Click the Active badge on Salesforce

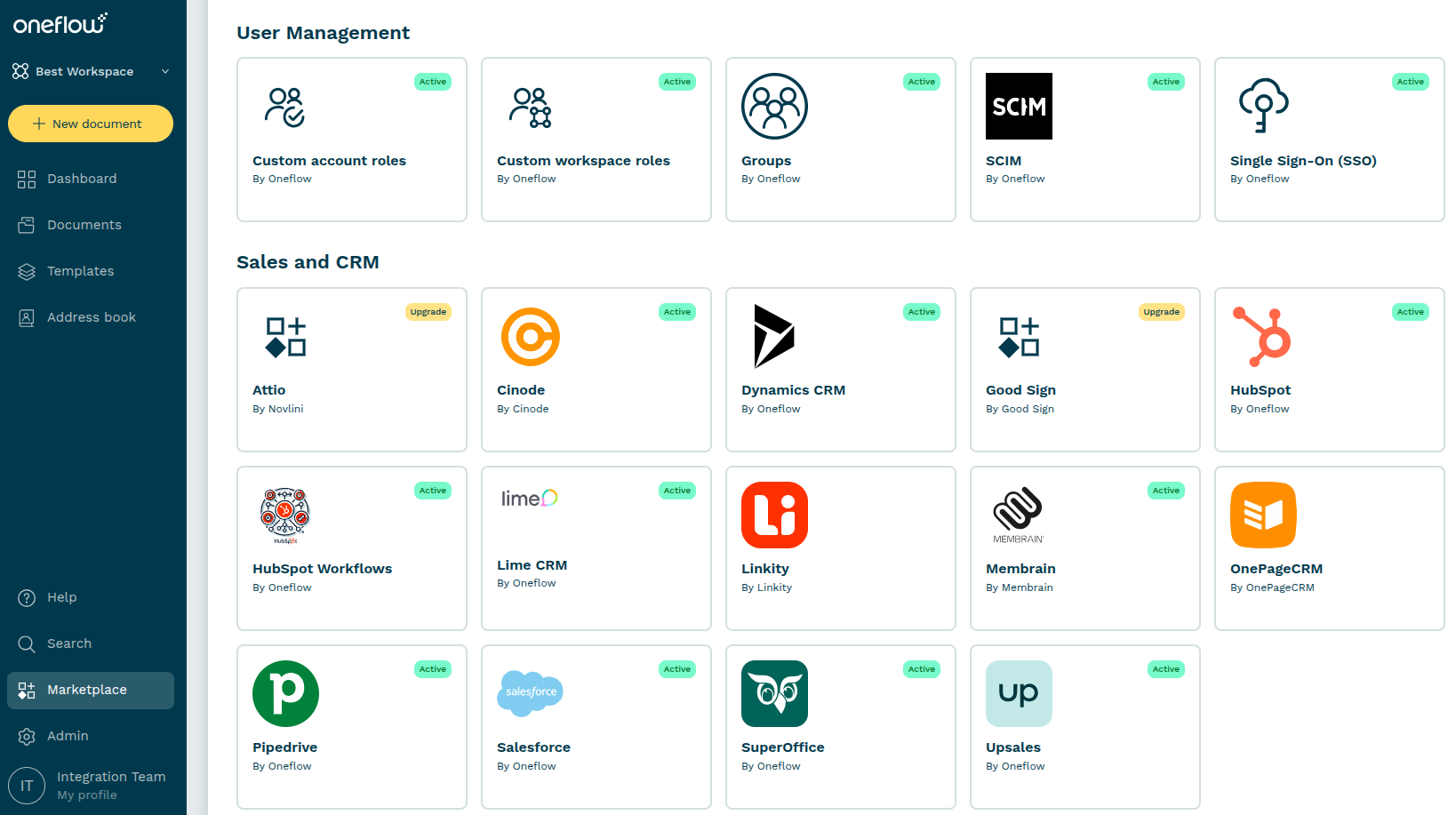click(x=677, y=669)
